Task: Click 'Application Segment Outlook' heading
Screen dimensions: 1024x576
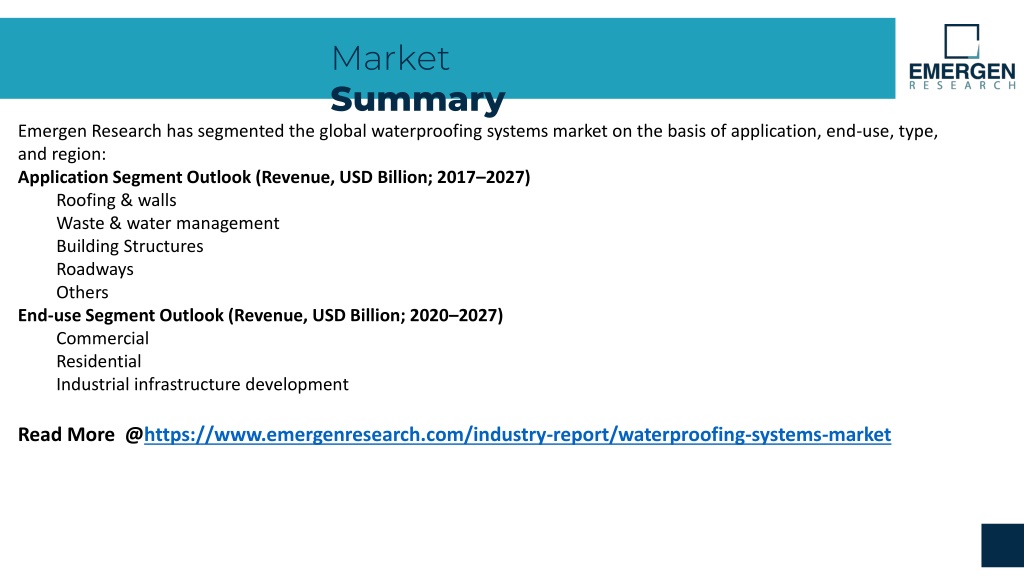Action: (274, 178)
